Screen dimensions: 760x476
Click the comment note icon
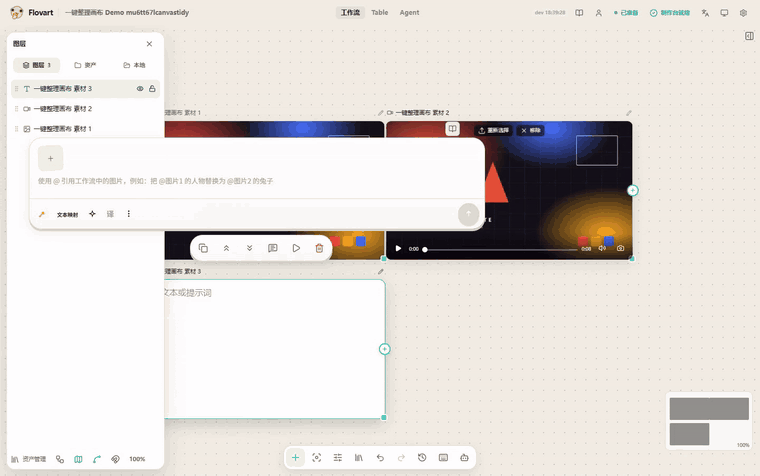(x=273, y=248)
